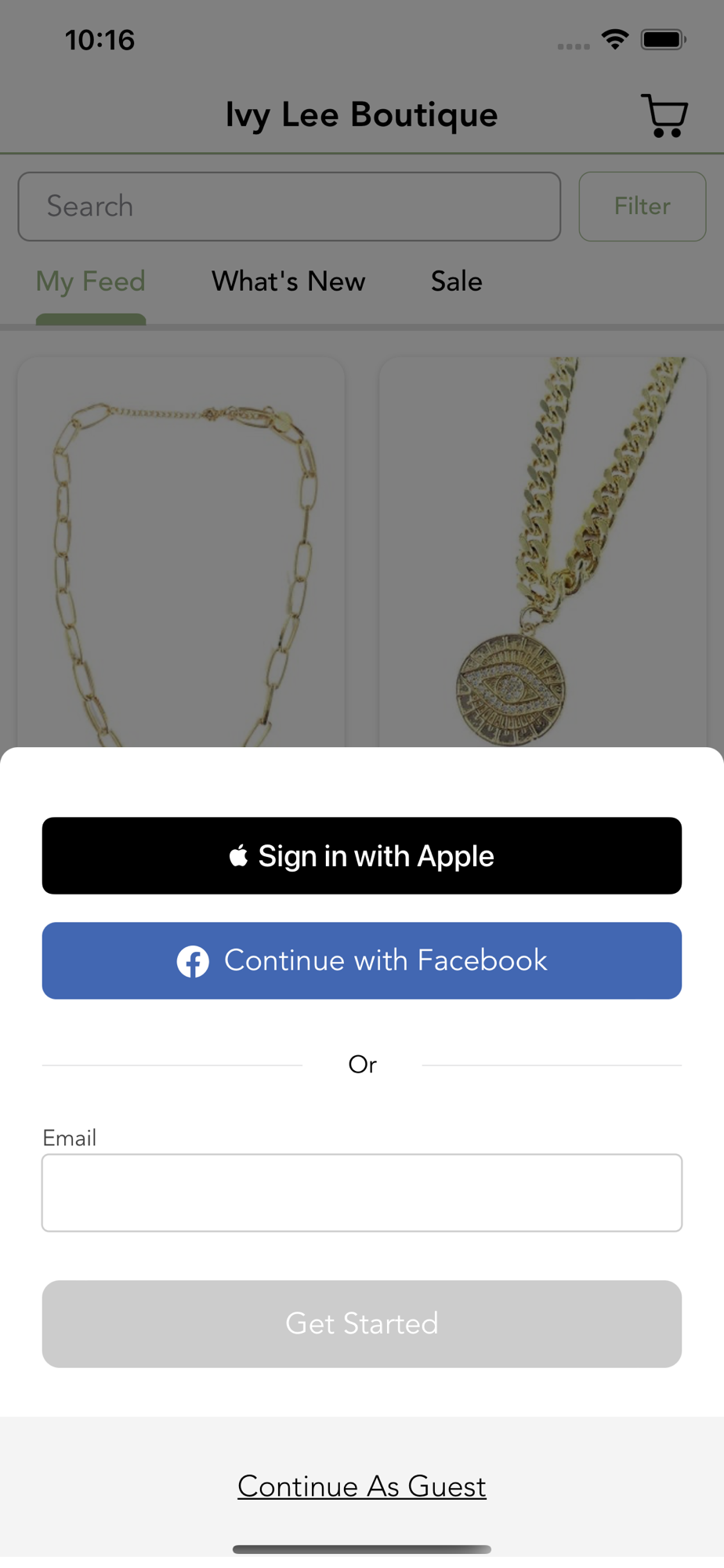724x1568 pixels.
Task: Tap the Facebook logo icon
Action: pyautogui.click(x=193, y=961)
